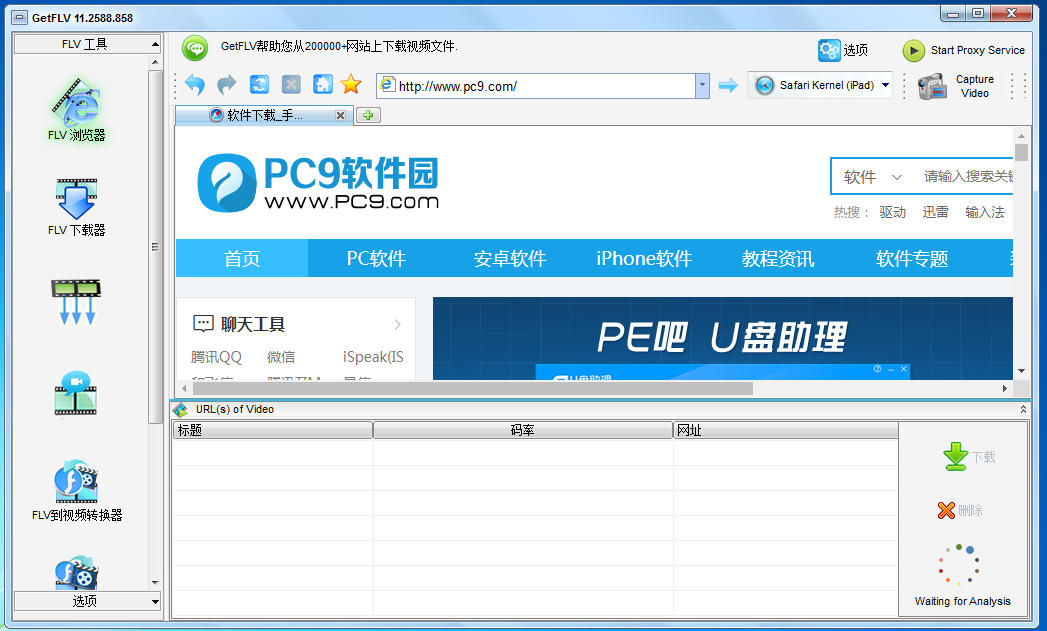Start Proxy Service play icon
The width and height of the screenshot is (1047, 631).
tap(913, 51)
